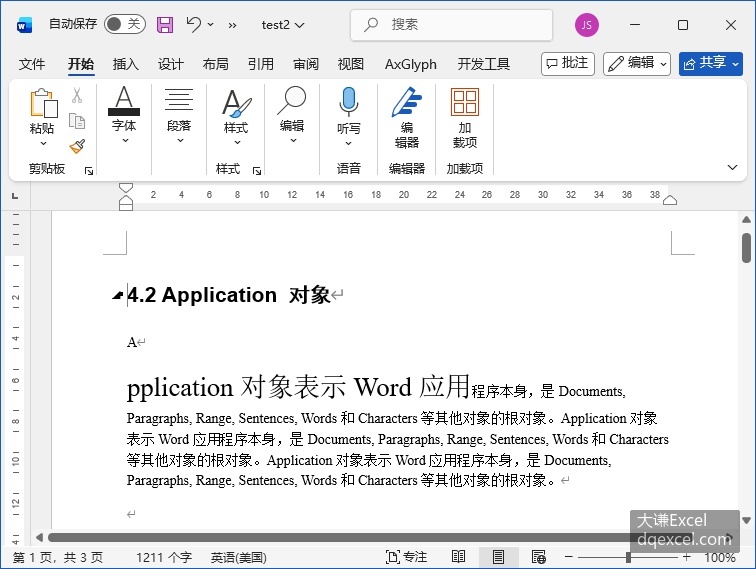Click the Cut scissors icon
This screenshot has height=569, width=756.
pos(77,95)
